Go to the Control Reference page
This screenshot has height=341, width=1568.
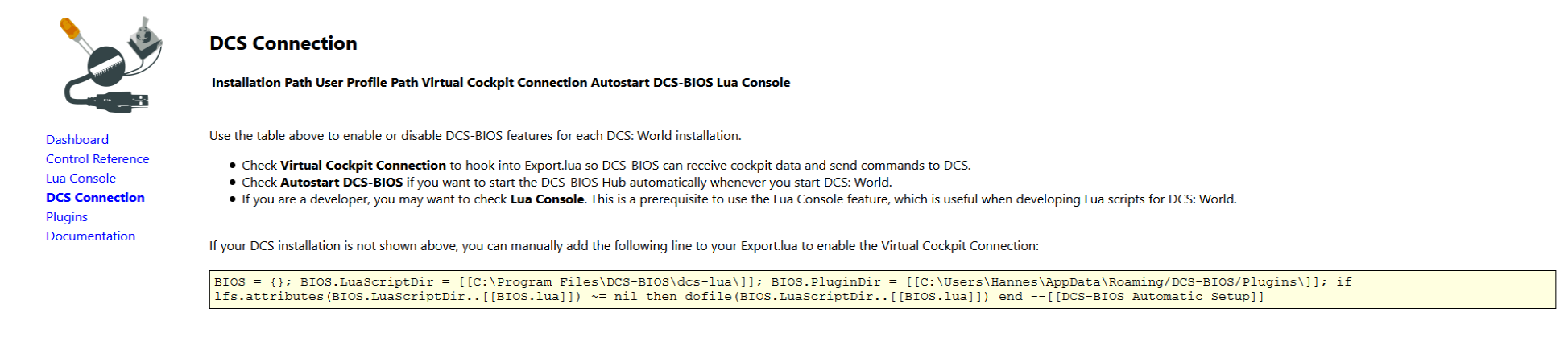(97, 159)
